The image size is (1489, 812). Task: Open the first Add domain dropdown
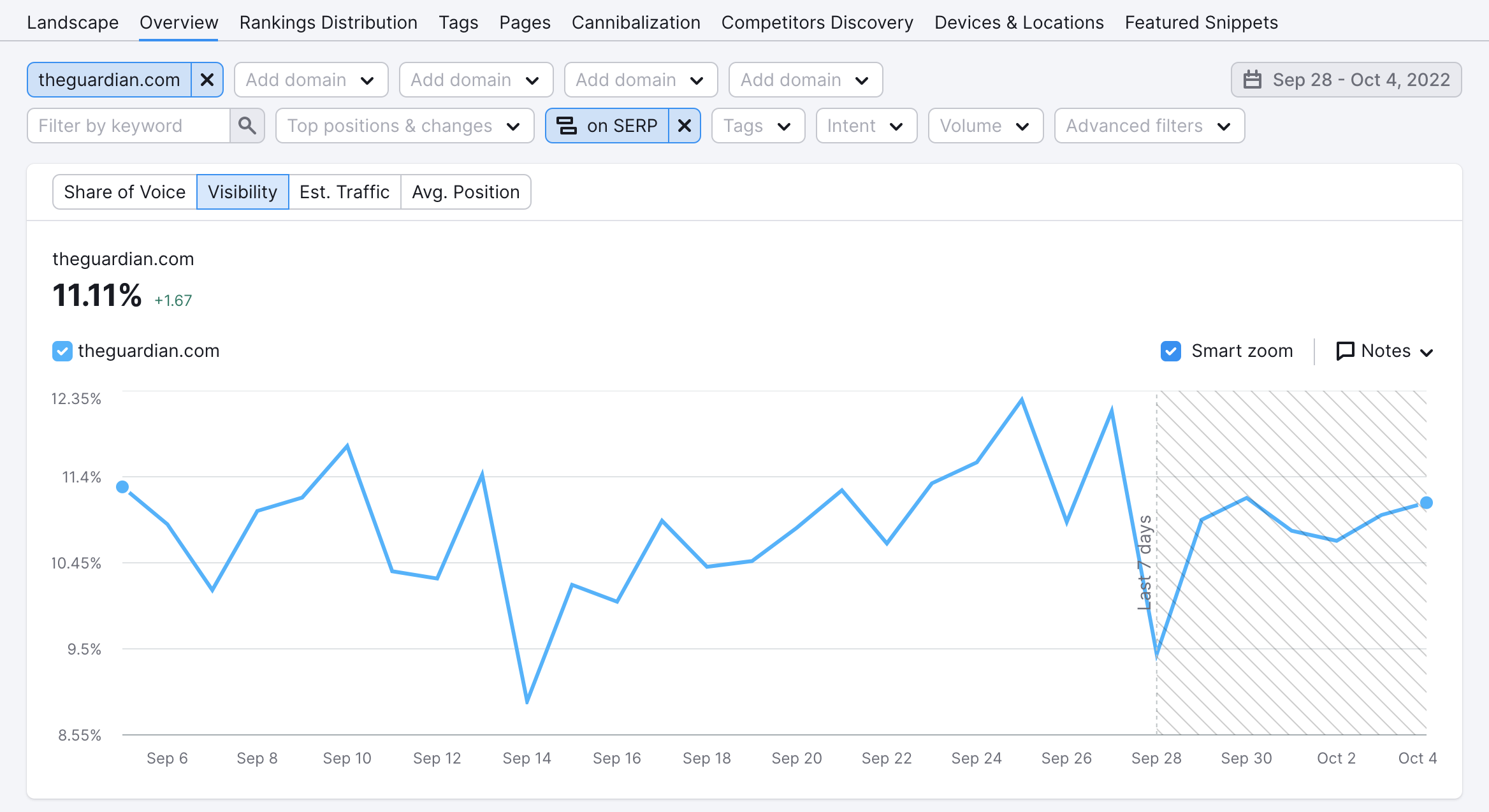pos(311,80)
